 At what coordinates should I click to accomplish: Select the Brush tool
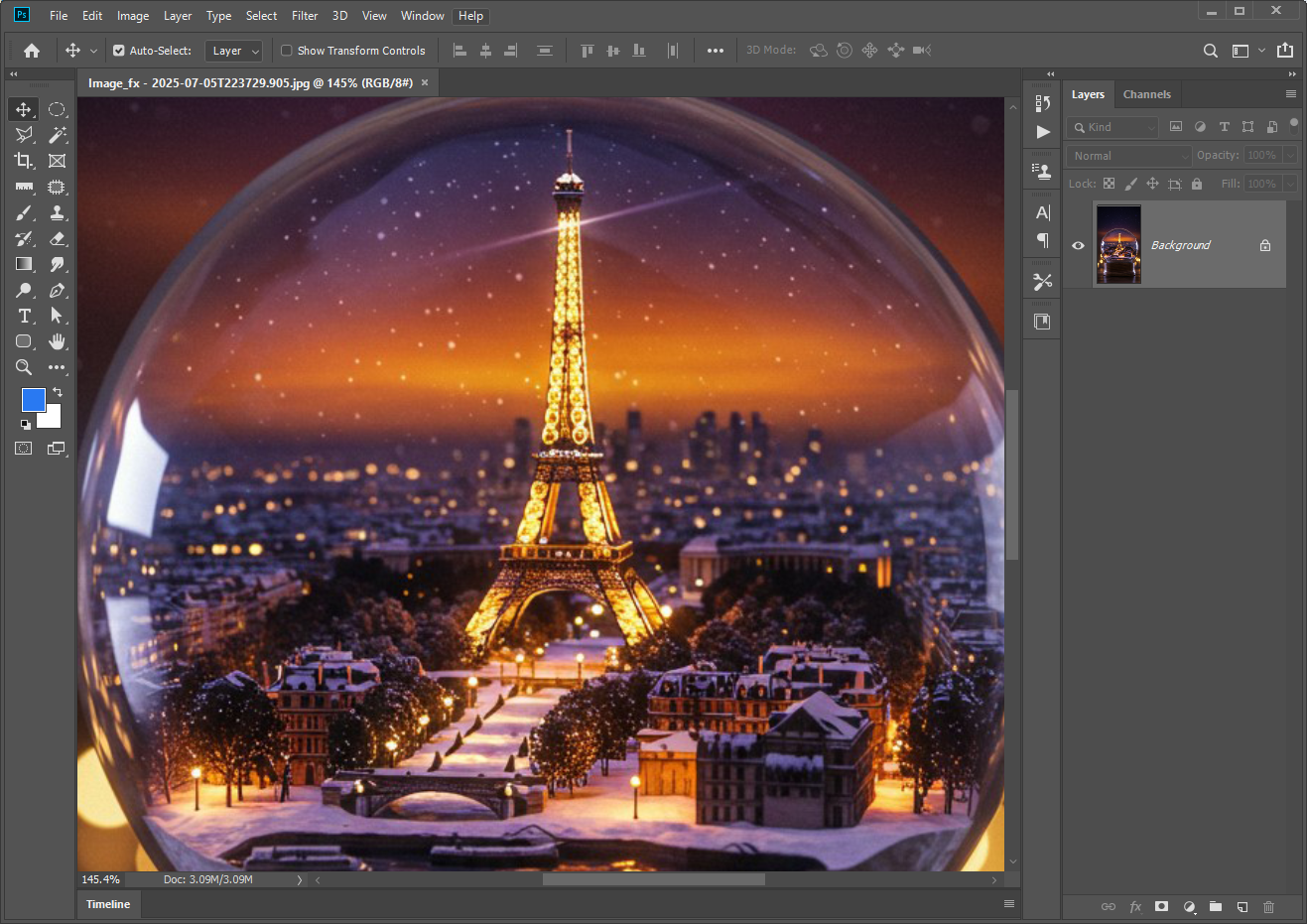24,212
